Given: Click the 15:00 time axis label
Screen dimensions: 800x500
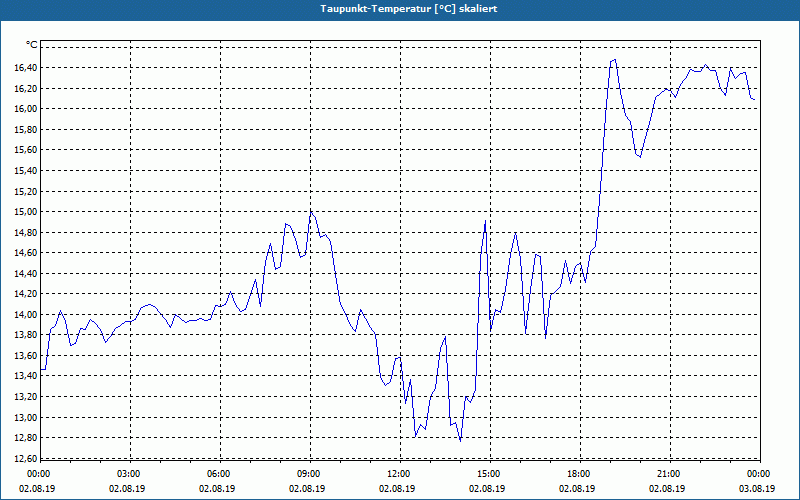Looking at the screenshot, I should pyautogui.click(x=489, y=474).
